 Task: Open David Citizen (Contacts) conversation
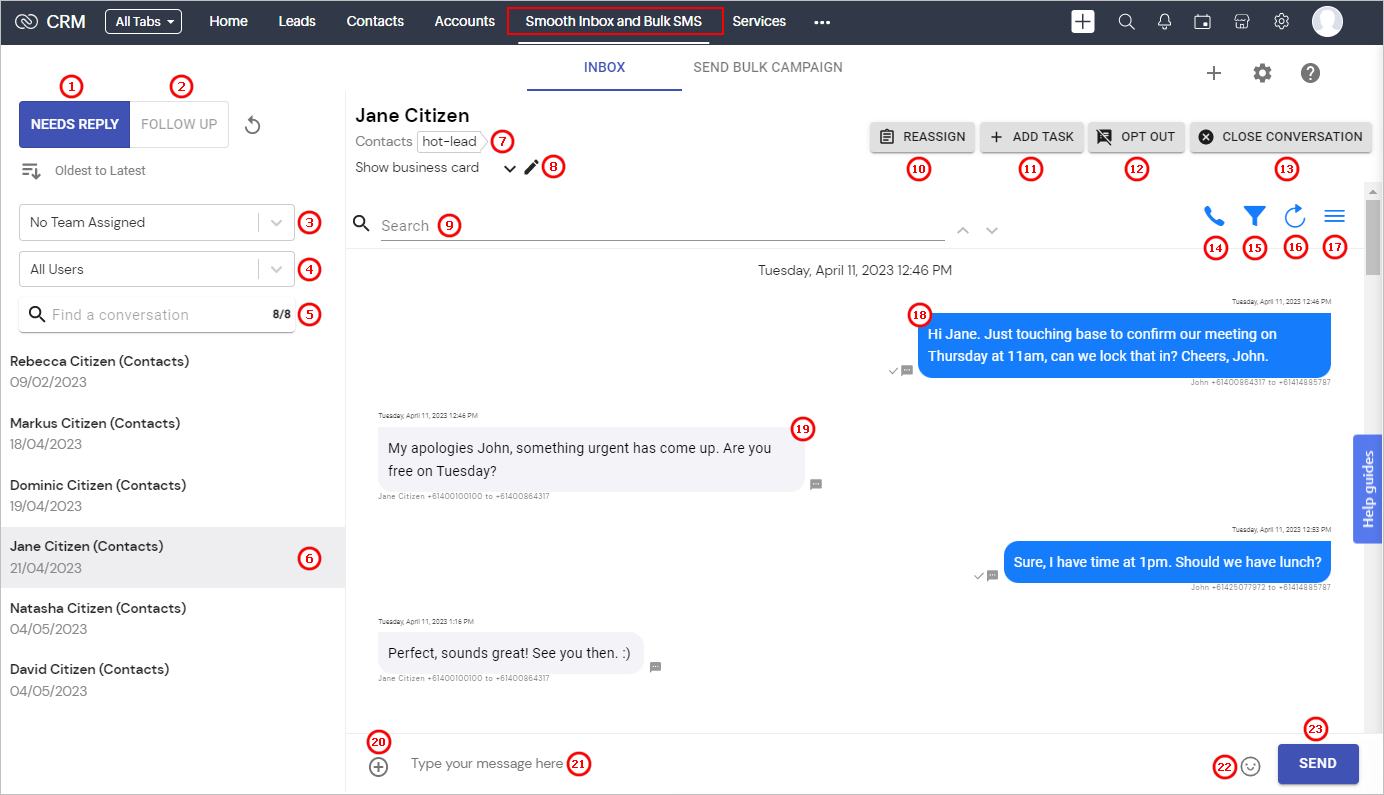pos(173,680)
